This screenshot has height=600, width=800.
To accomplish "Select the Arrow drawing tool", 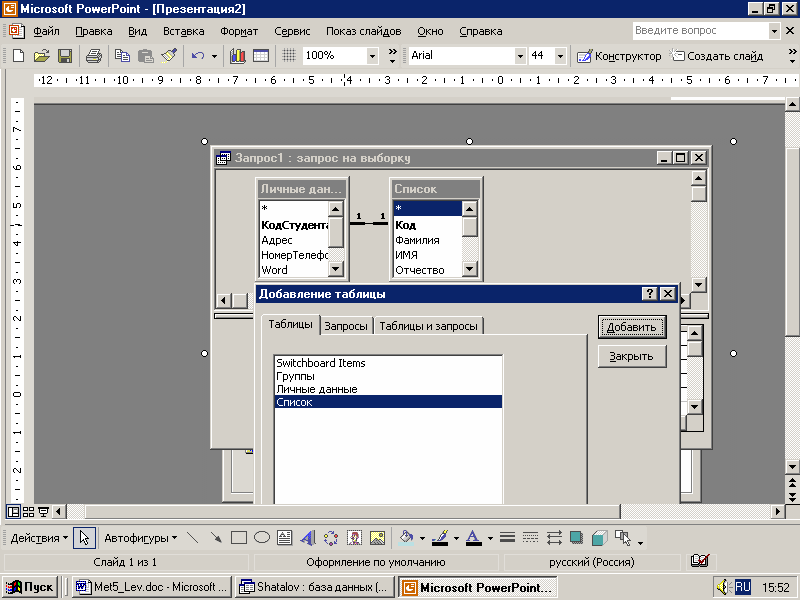I will [216, 538].
